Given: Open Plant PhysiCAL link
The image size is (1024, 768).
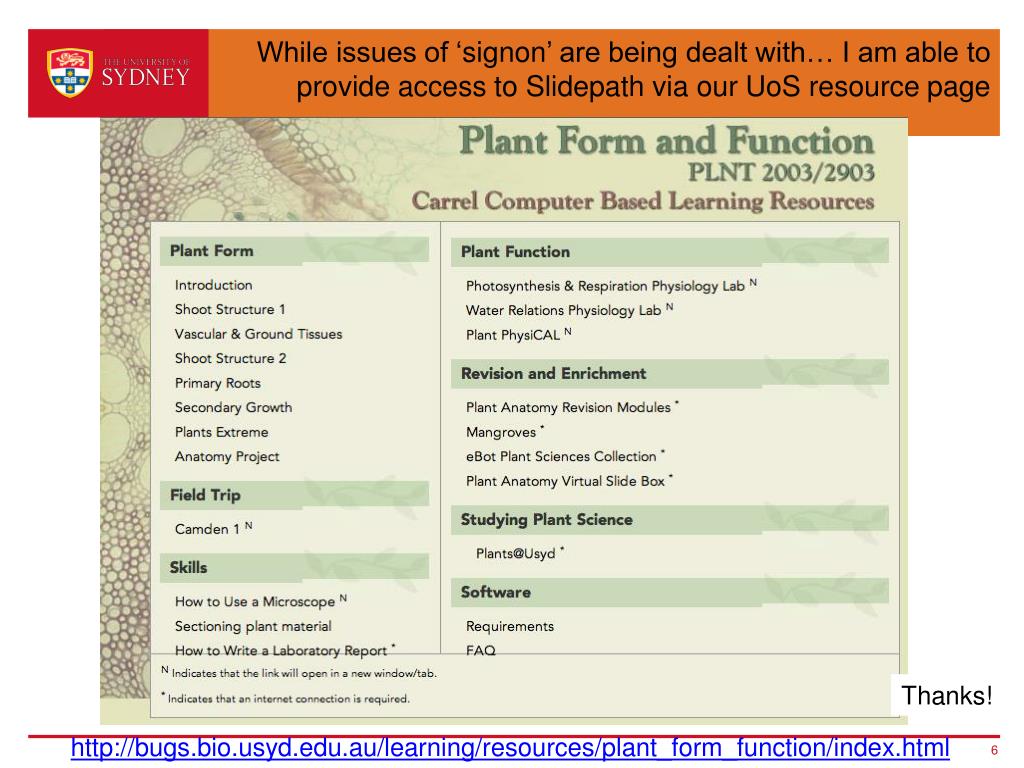Looking at the screenshot, I should click(x=519, y=334).
